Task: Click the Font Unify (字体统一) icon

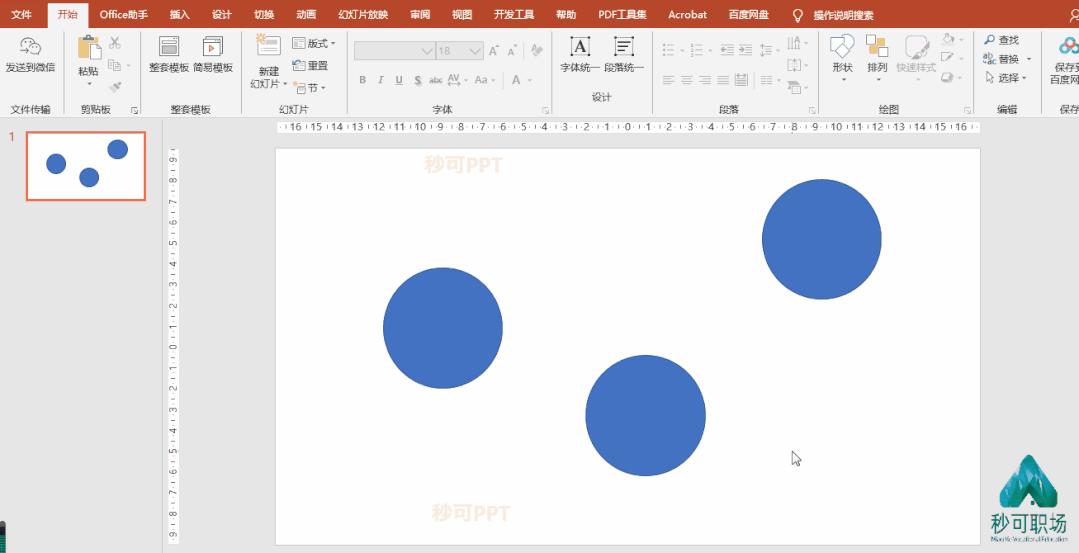Action: [580, 47]
